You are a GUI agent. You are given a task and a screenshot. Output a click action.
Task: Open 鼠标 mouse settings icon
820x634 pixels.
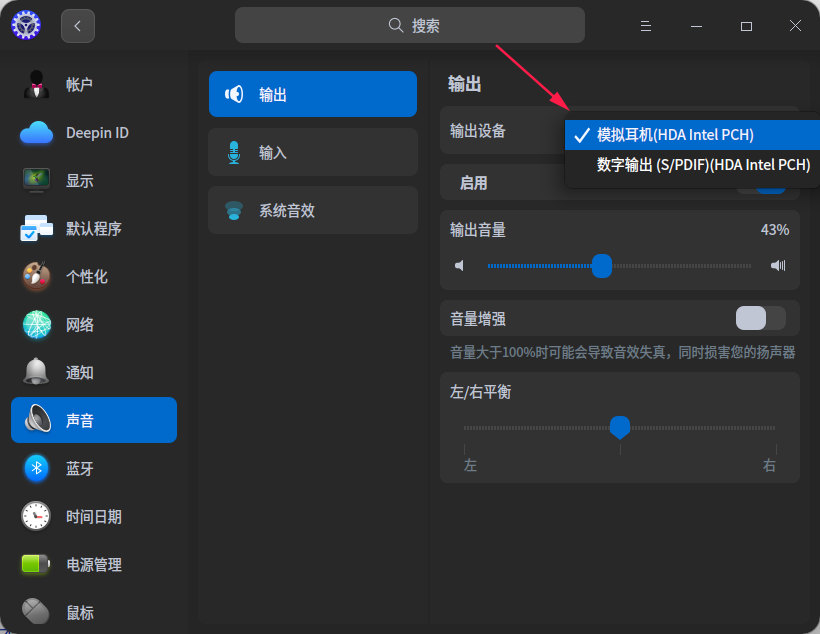coord(36,611)
